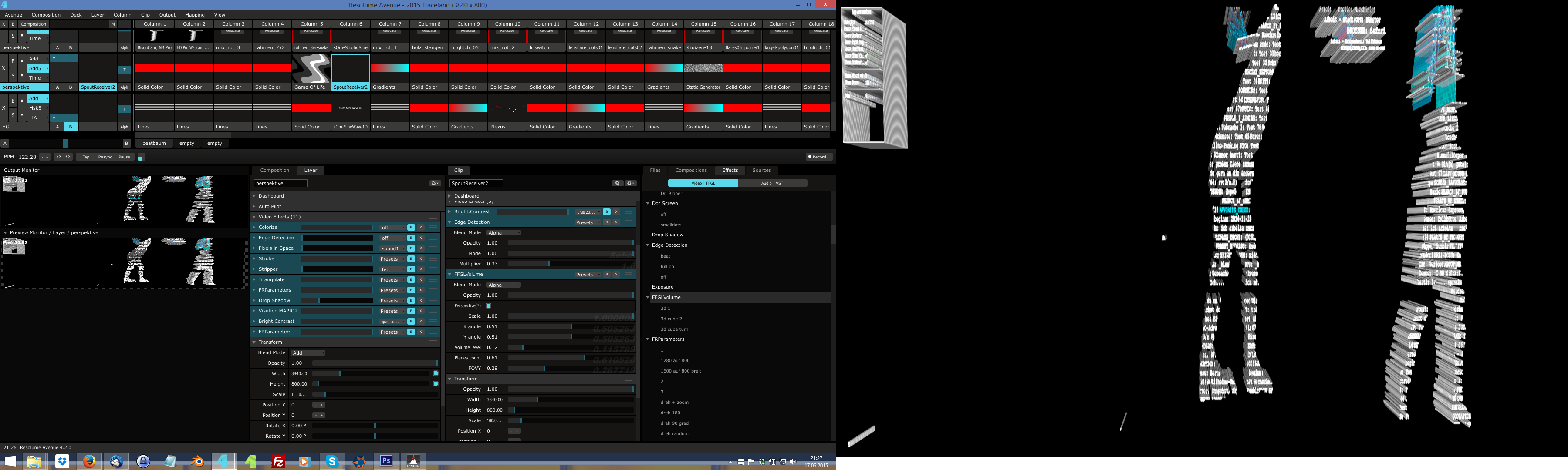Remove the Colorize effect with X
The width and height of the screenshot is (1568, 470).
(421, 228)
